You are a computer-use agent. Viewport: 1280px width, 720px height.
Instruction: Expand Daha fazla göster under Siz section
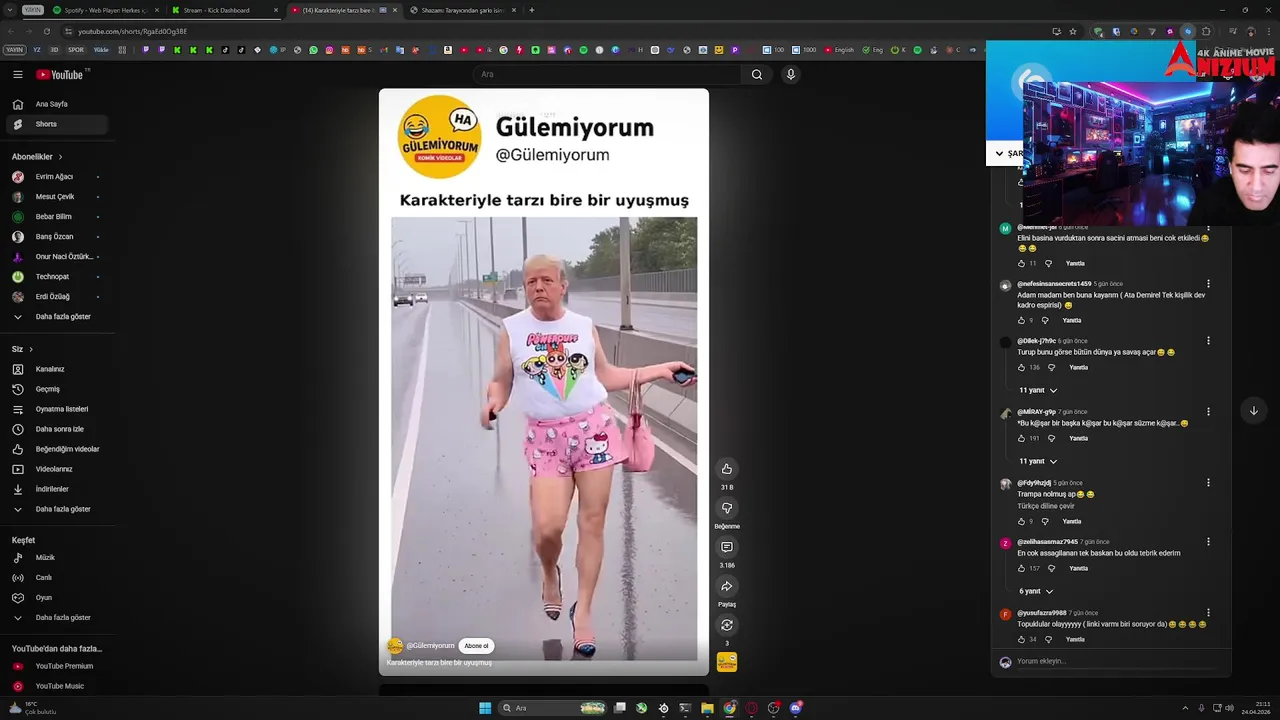coord(58,509)
